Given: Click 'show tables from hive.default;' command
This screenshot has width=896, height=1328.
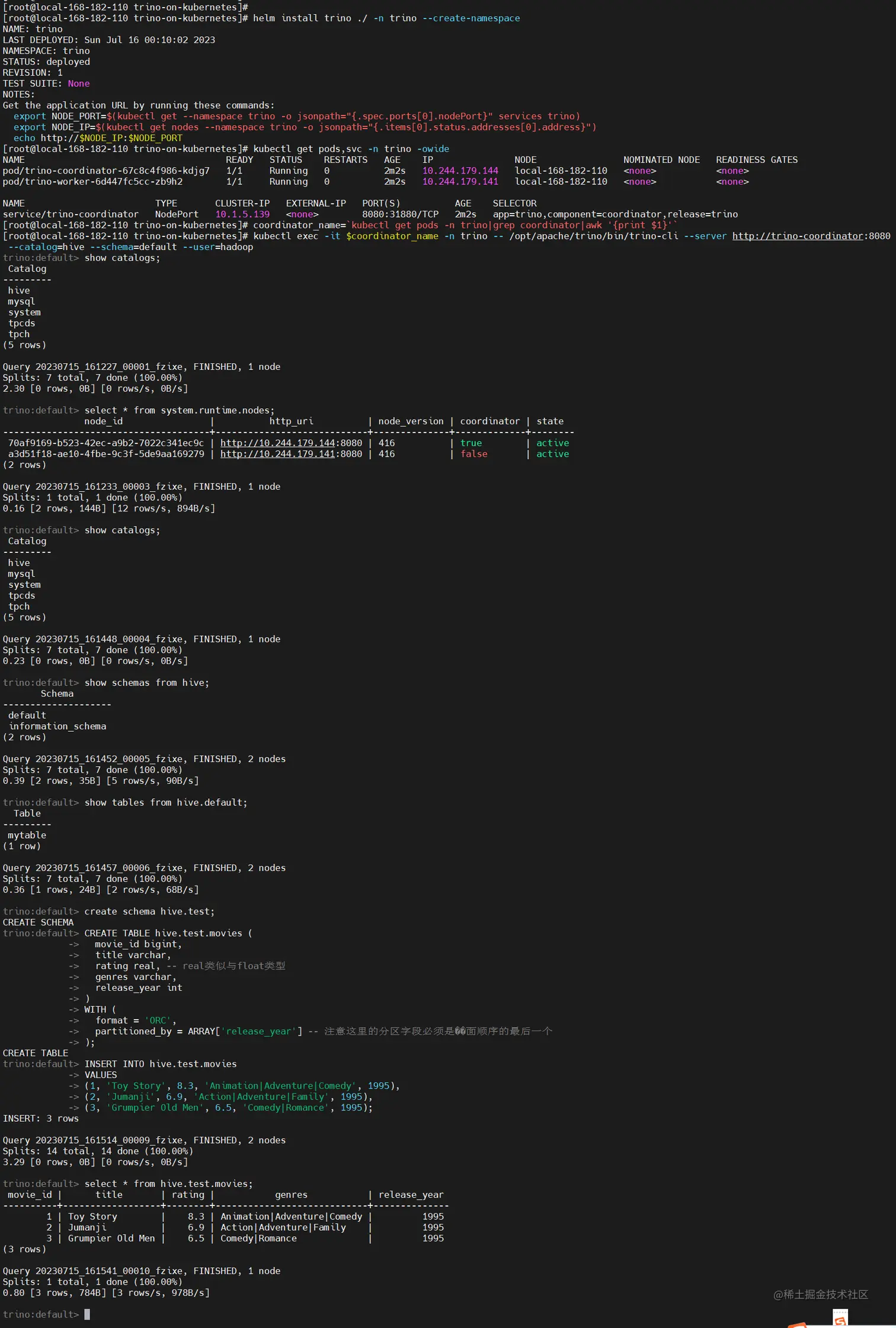Looking at the screenshot, I should (166, 802).
